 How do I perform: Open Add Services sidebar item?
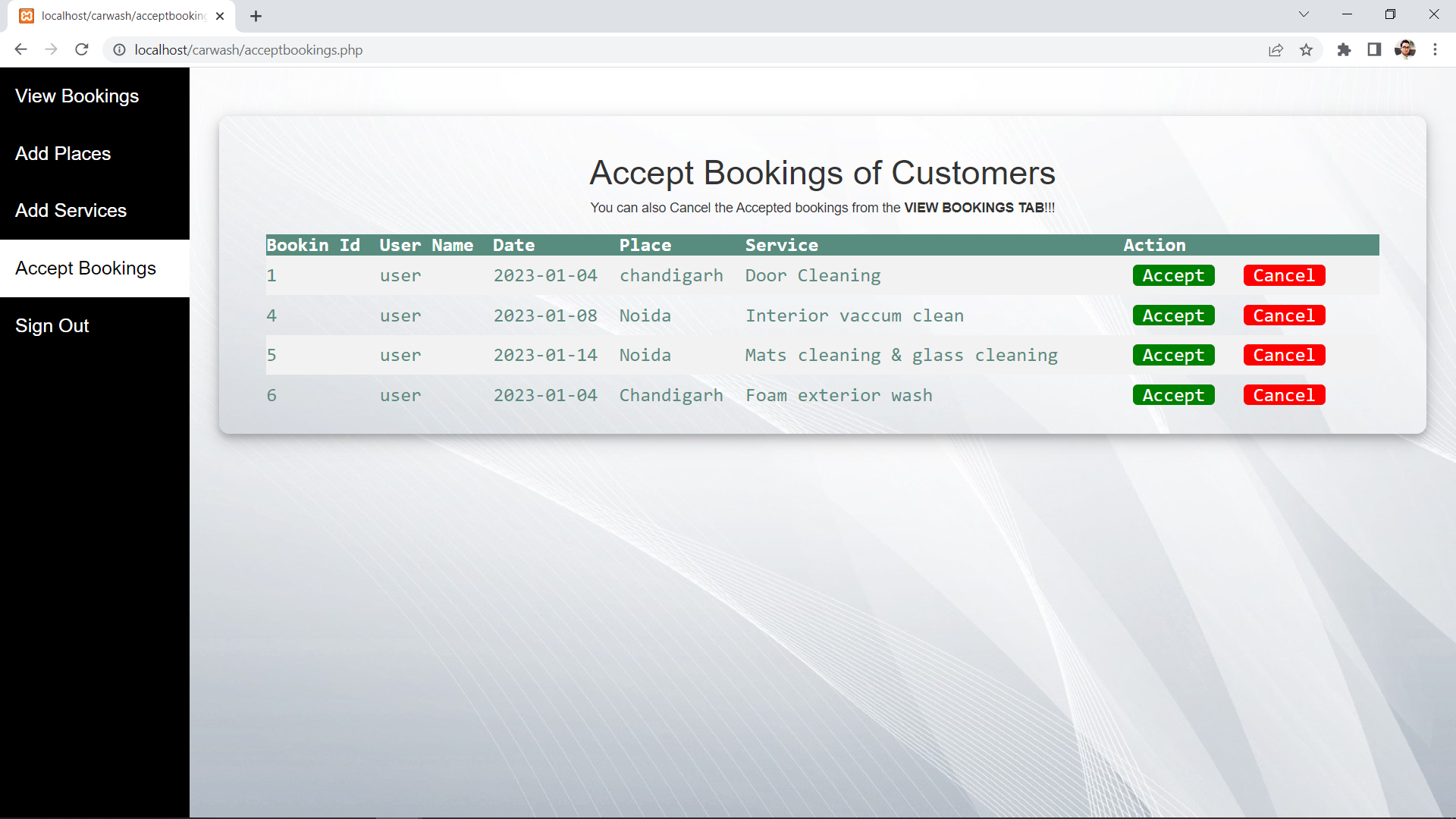71,211
